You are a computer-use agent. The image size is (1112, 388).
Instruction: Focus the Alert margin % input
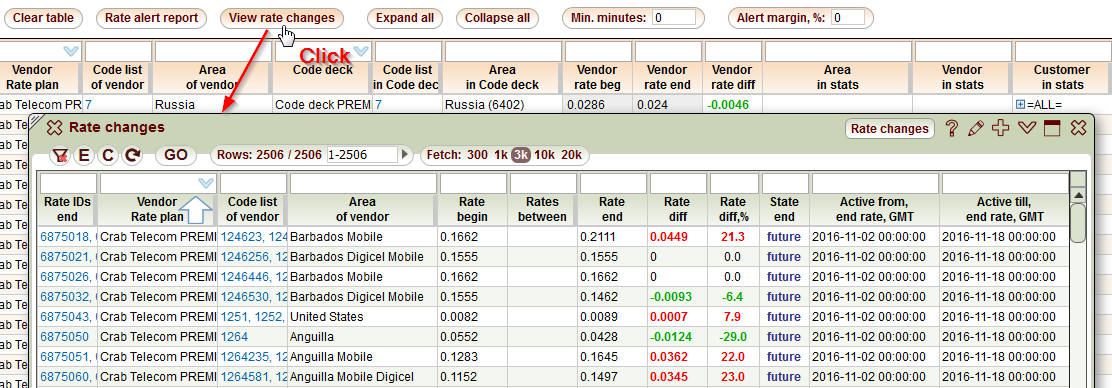coord(847,18)
